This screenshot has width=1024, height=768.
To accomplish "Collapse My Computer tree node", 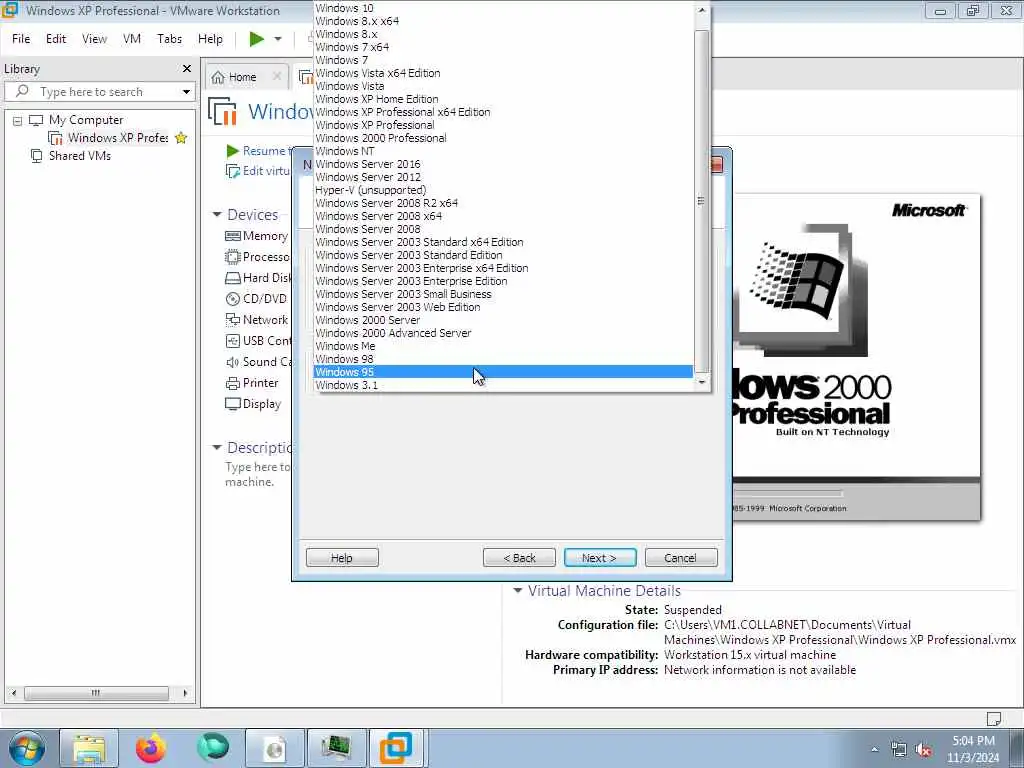I will (18, 121).
